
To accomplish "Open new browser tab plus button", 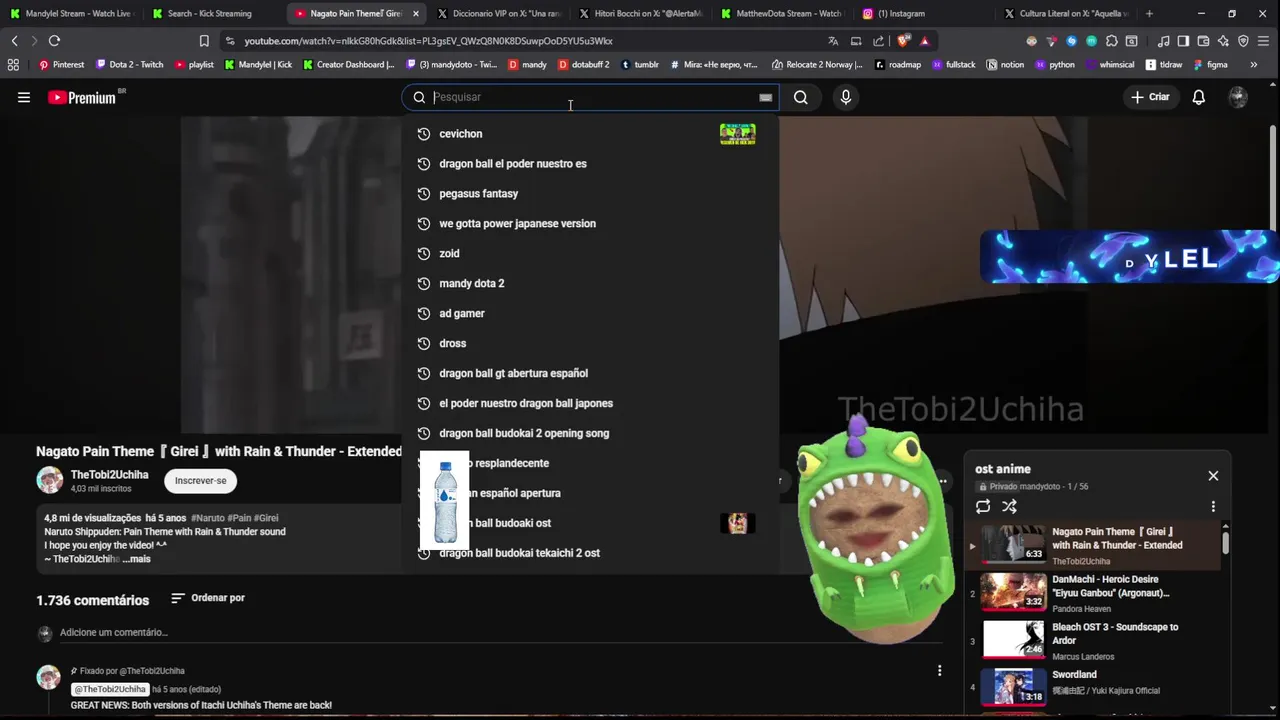I will 1149,14.
